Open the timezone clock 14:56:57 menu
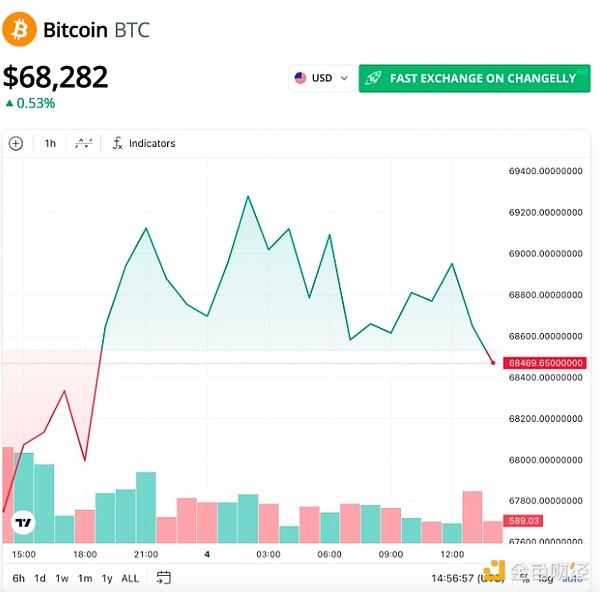The height and width of the screenshot is (592, 600). click(458, 578)
